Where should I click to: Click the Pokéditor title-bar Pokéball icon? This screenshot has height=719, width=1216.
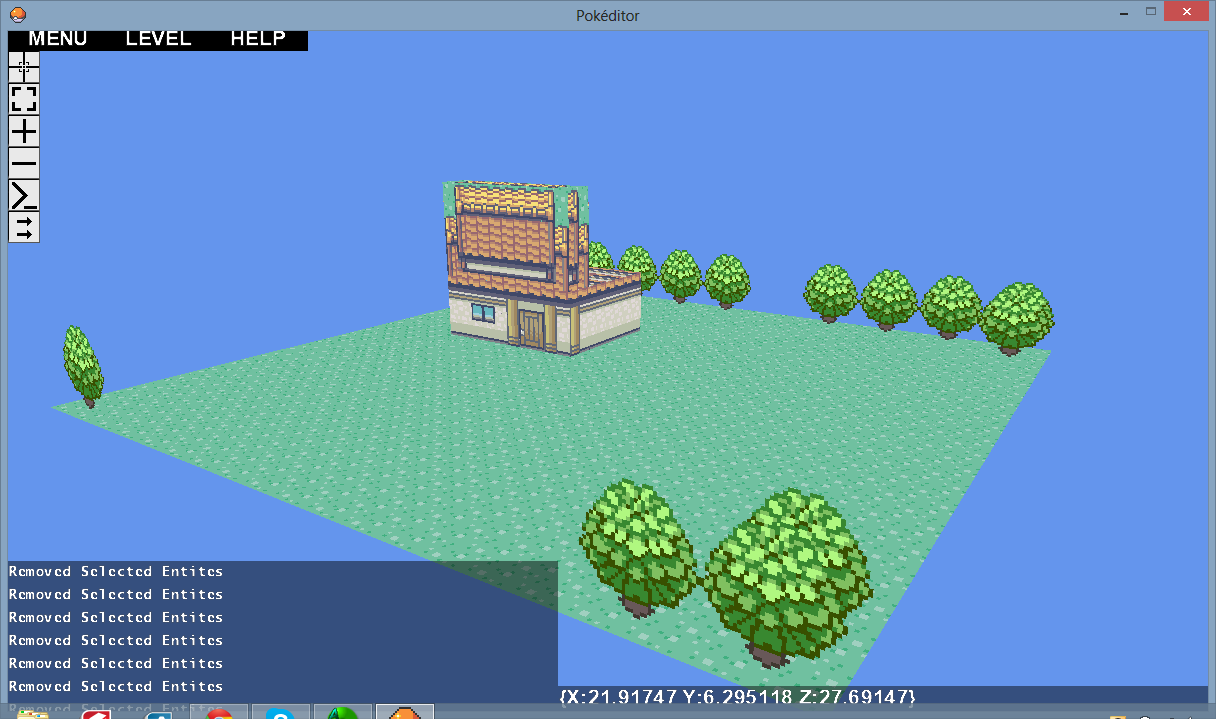[19, 14]
